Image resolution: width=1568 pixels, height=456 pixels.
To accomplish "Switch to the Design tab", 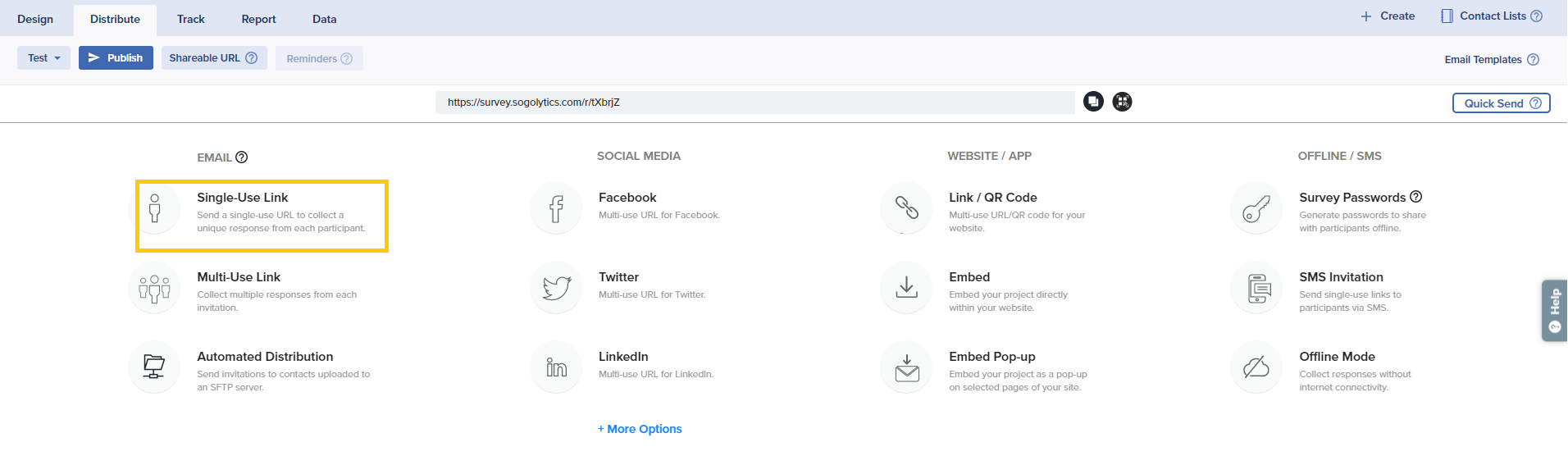I will [35, 19].
